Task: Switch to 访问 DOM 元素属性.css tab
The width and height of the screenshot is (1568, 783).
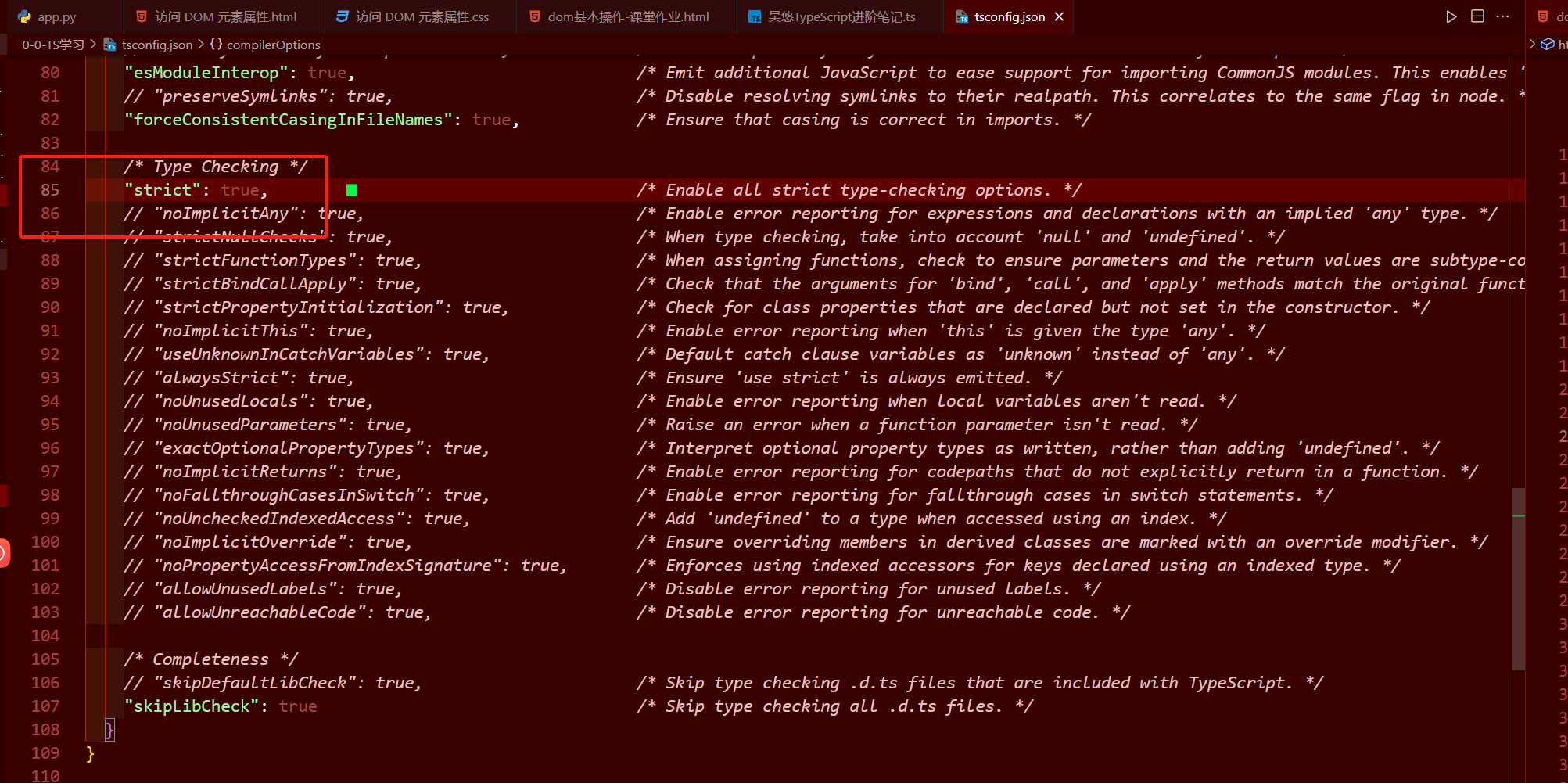Action: click(422, 16)
